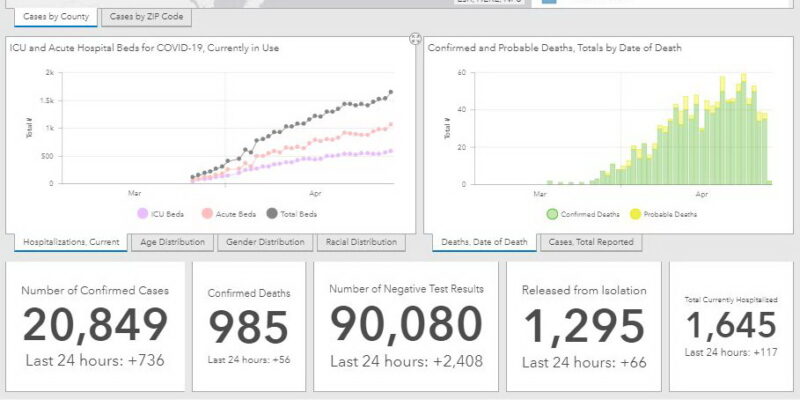Select Deaths, Date of Death tab
This screenshot has height=400, width=800.
click(486, 242)
